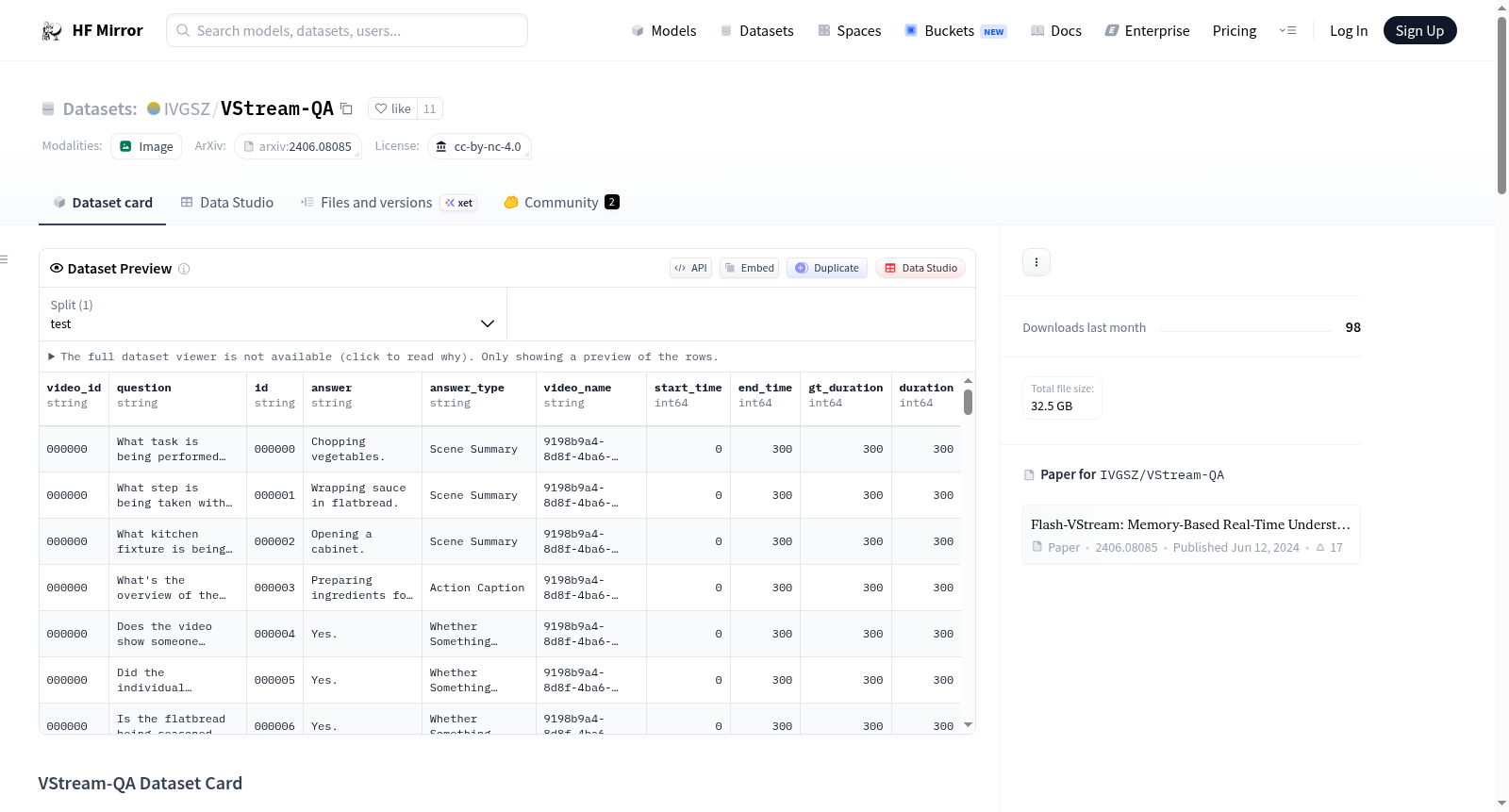
Task: Open the Split test dropdown
Action: click(273, 314)
